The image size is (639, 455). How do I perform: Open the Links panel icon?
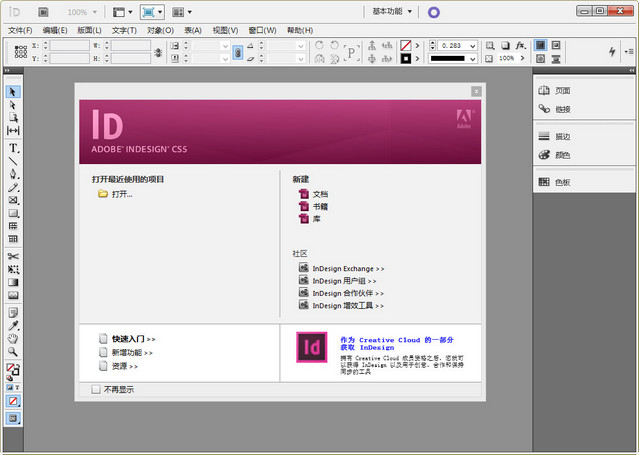(x=560, y=108)
